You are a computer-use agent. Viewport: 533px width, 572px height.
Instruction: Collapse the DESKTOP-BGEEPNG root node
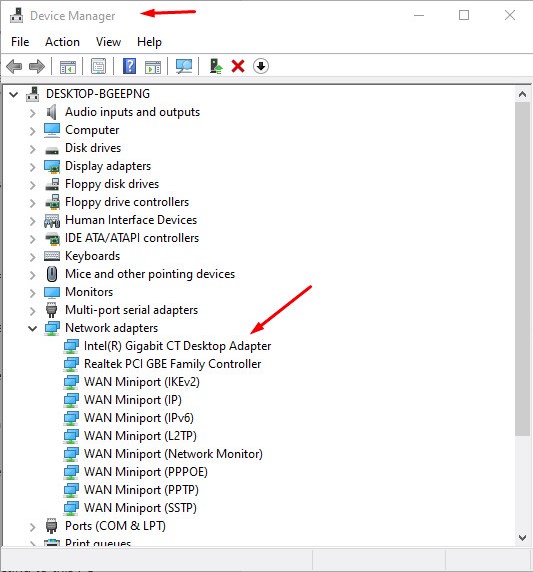click(13, 94)
